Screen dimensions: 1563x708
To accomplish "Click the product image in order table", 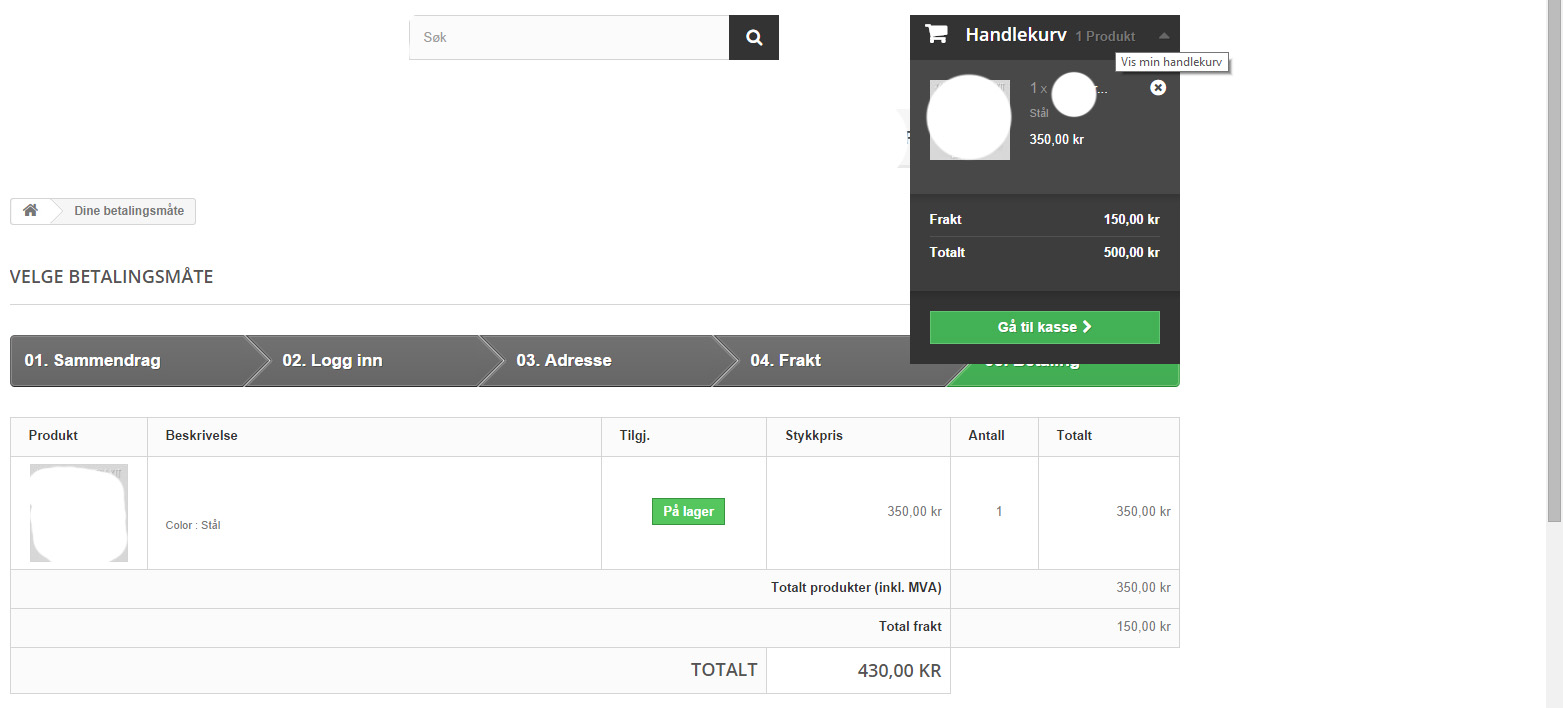I will point(79,513).
